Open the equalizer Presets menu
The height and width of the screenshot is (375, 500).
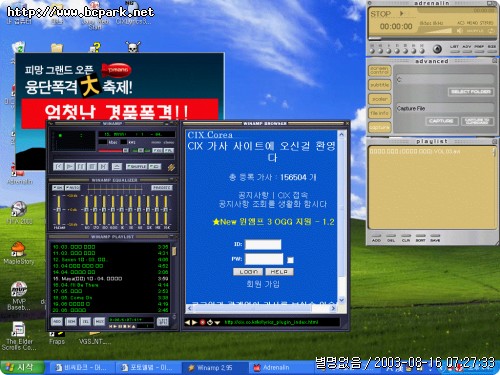162,188
